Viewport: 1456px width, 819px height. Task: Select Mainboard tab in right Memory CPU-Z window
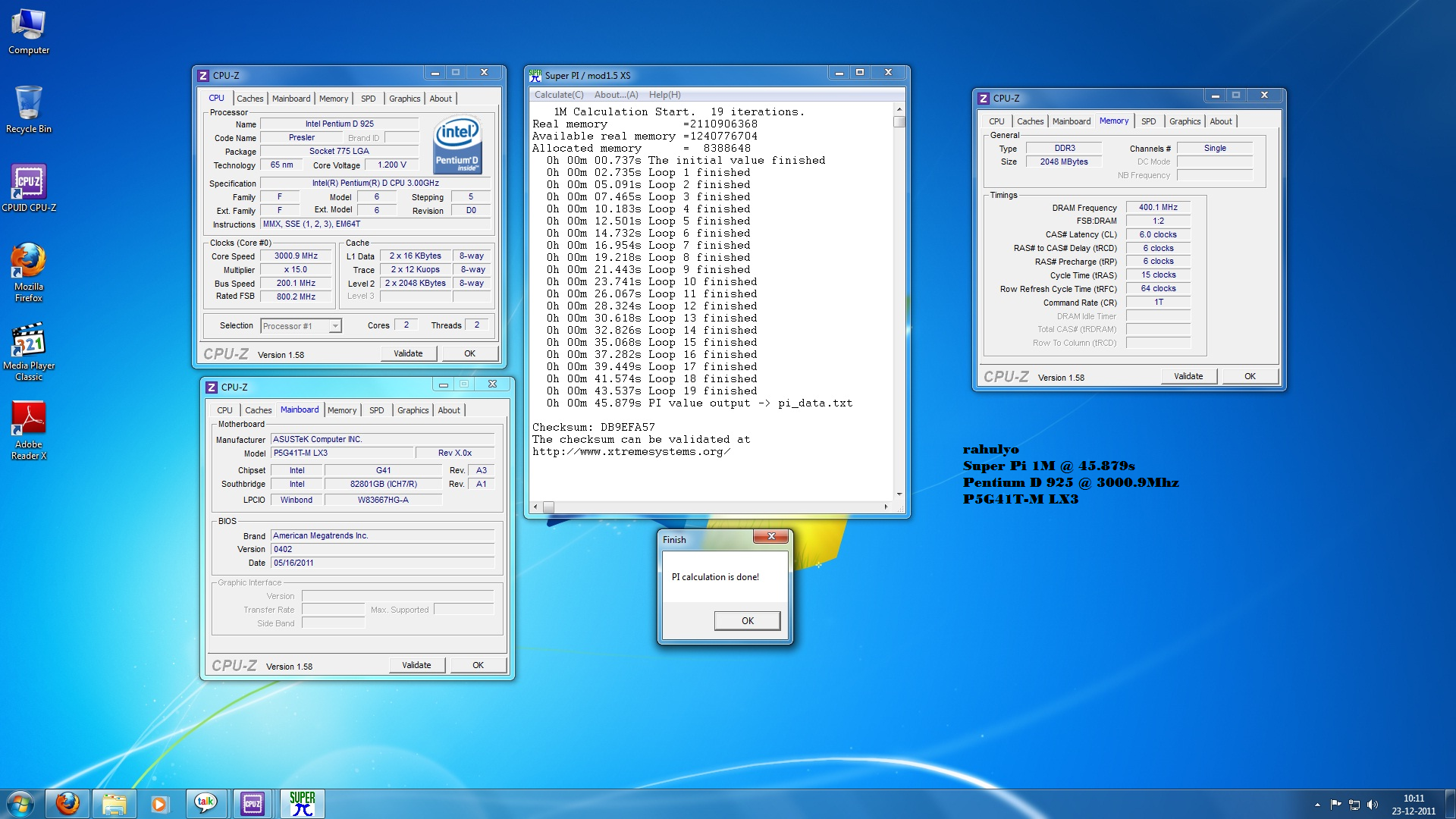1072,121
